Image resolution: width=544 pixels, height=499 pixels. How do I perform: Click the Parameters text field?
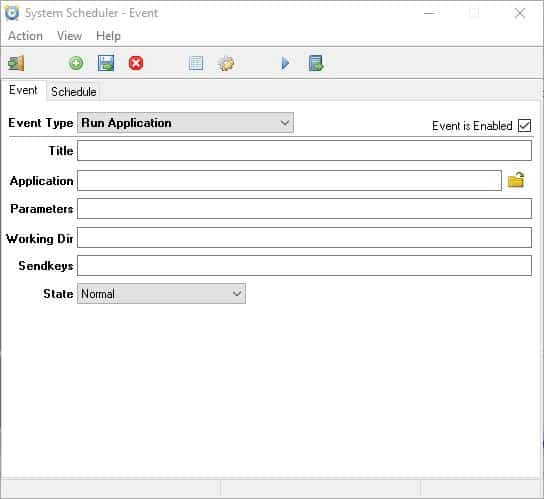click(304, 209)
